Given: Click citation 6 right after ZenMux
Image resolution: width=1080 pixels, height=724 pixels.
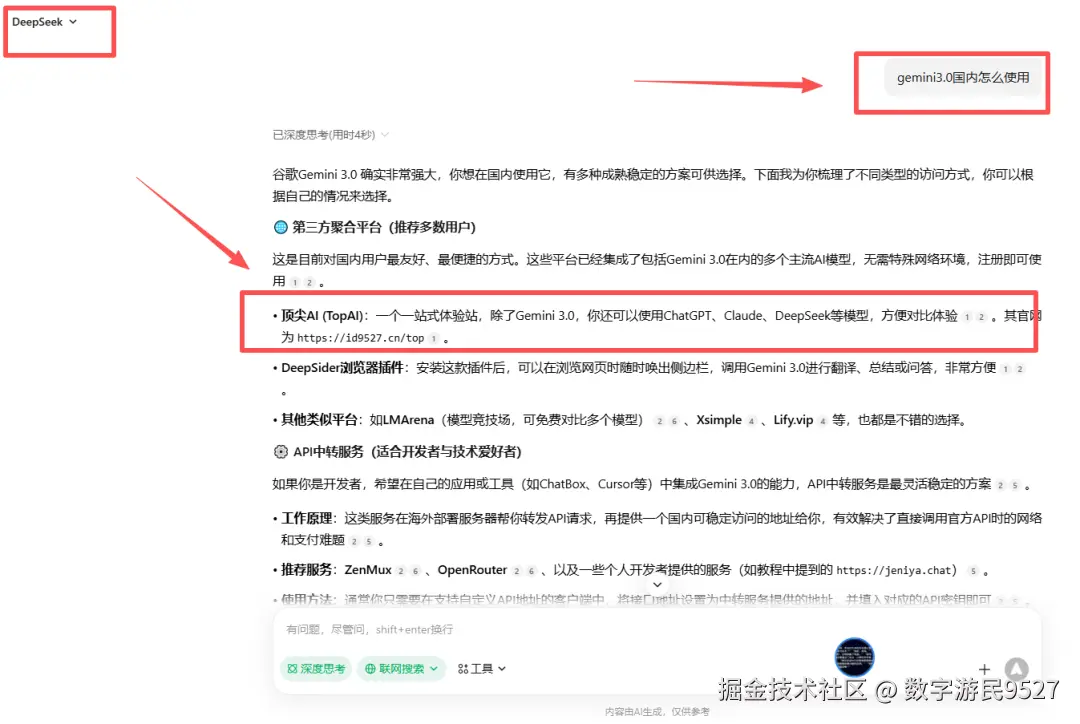Looking at the screenshot, I should [x=415, y=571].
